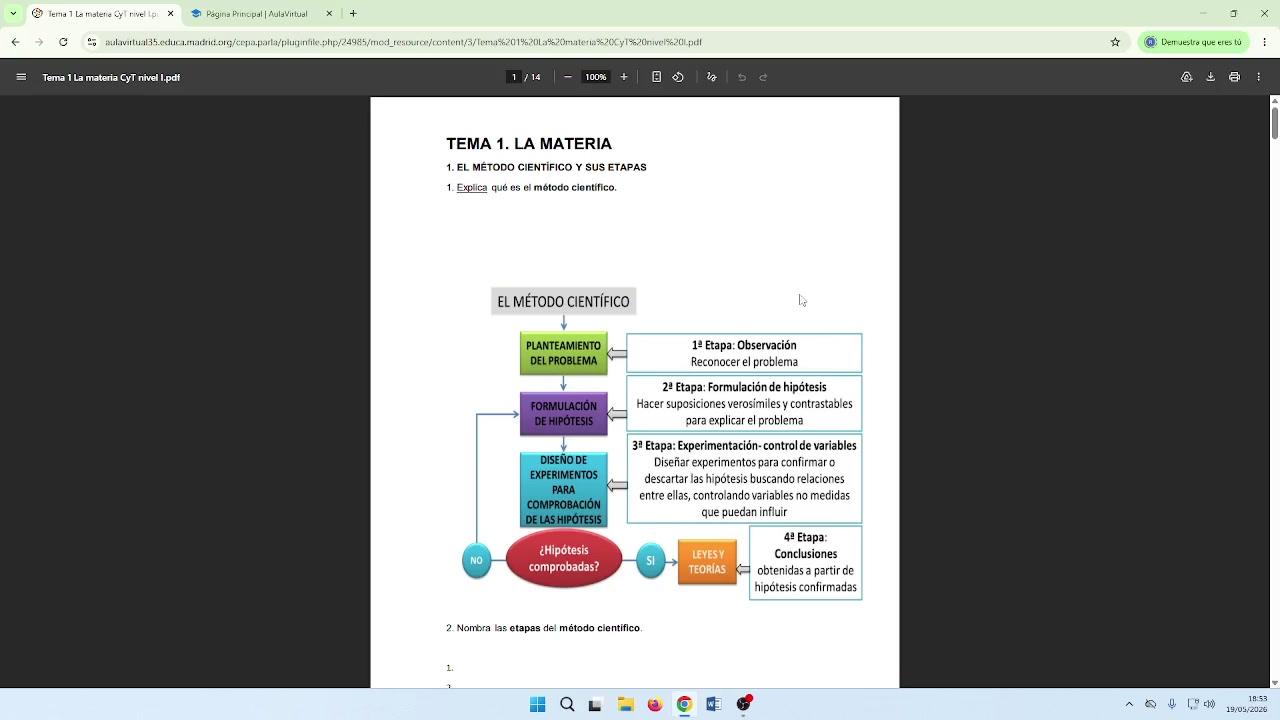Zoom out of the PDF with minus
1280x720 pixels.
point(568,77)
